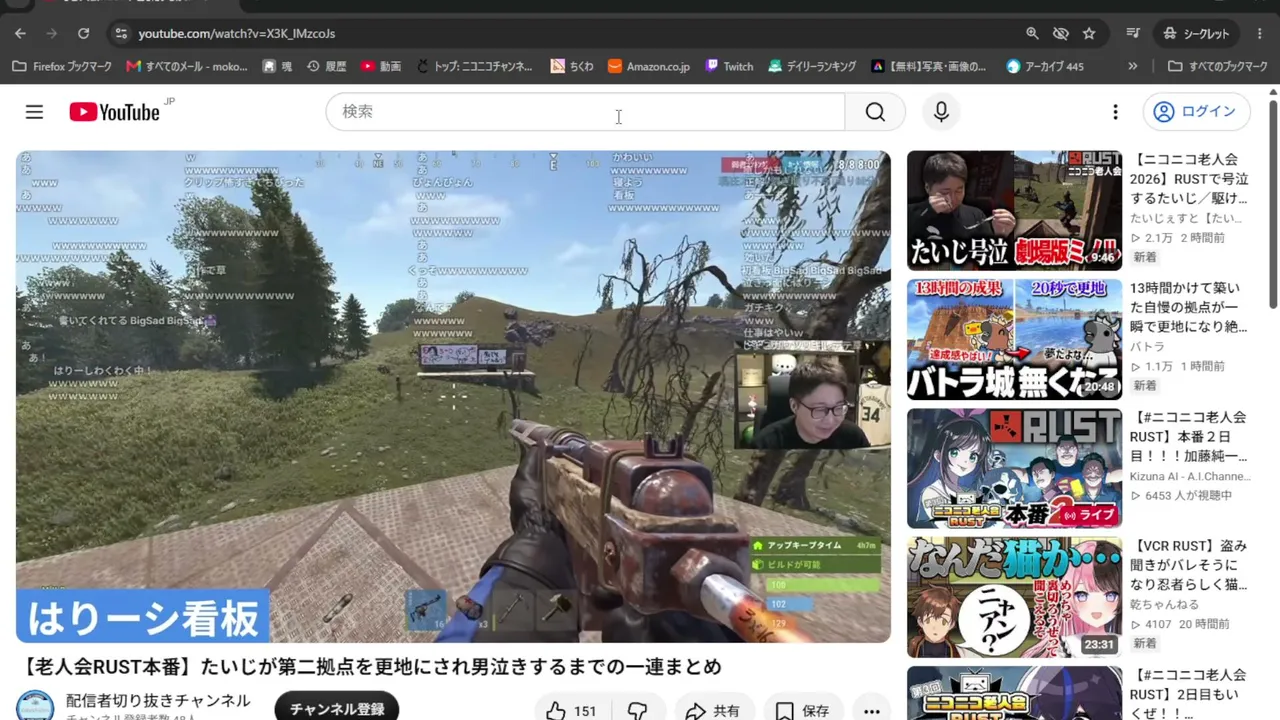Viewport: 1280px width, 720px height.
Task: Open the たいじ号泣 劇場版 video thumbnail
Action: click(1014, 211)
